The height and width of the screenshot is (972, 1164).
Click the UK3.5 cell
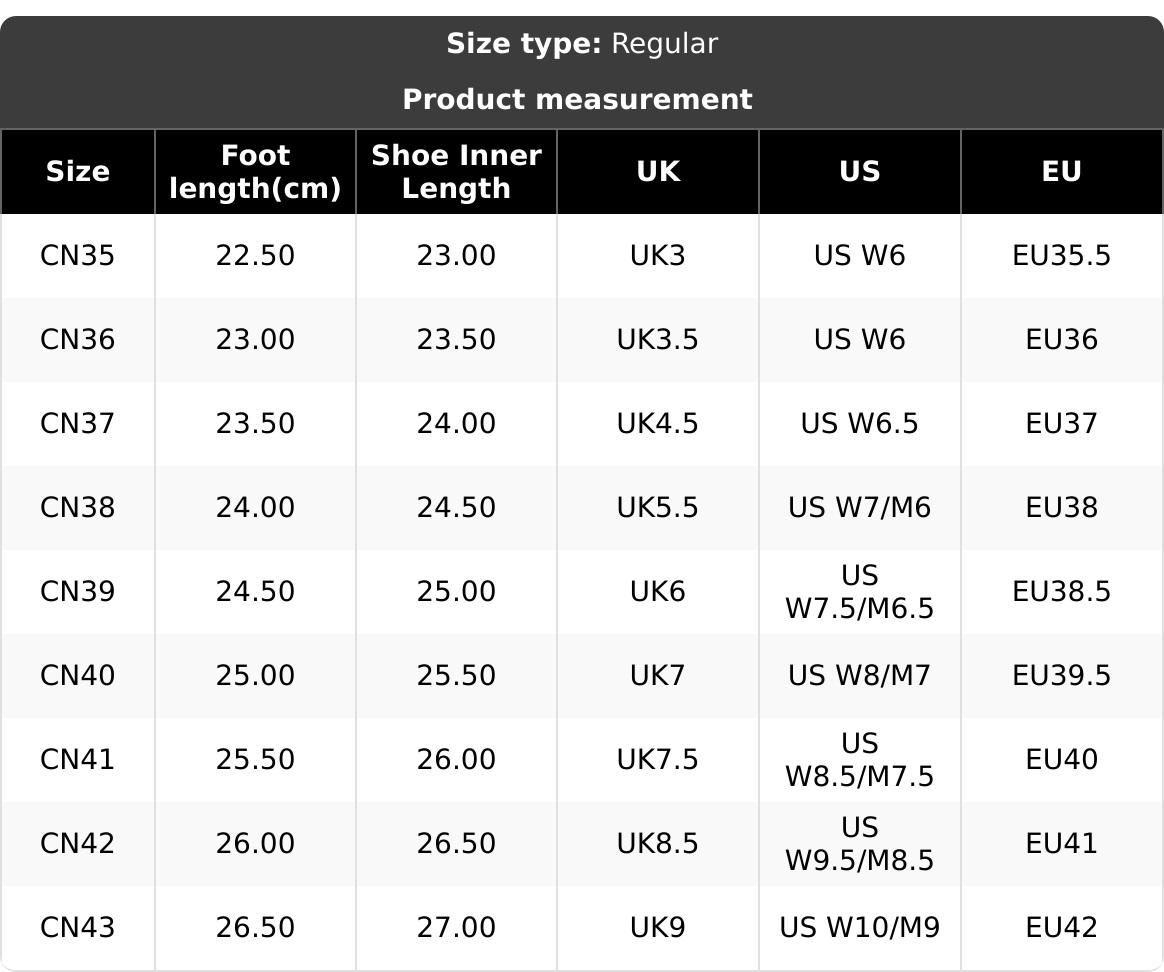(x=658, y=340)
